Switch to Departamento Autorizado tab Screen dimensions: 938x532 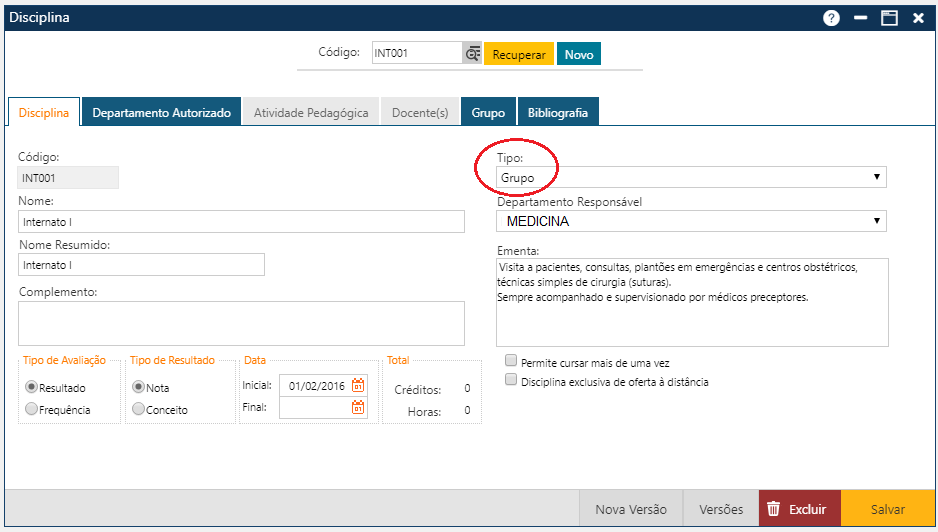(x=161, y=113)
